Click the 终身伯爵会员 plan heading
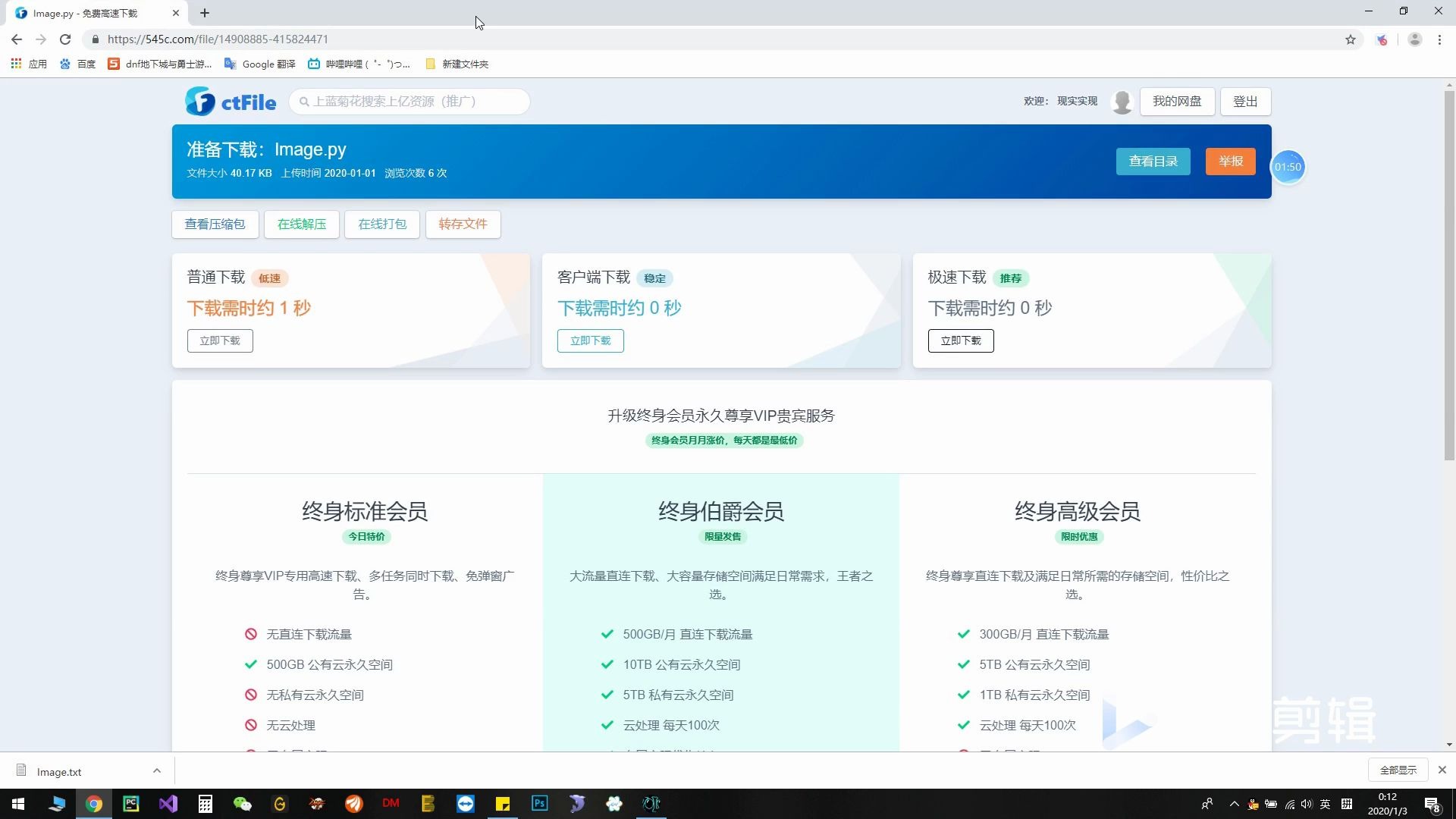Screen dimensions: 1456x819 [721, 512]
